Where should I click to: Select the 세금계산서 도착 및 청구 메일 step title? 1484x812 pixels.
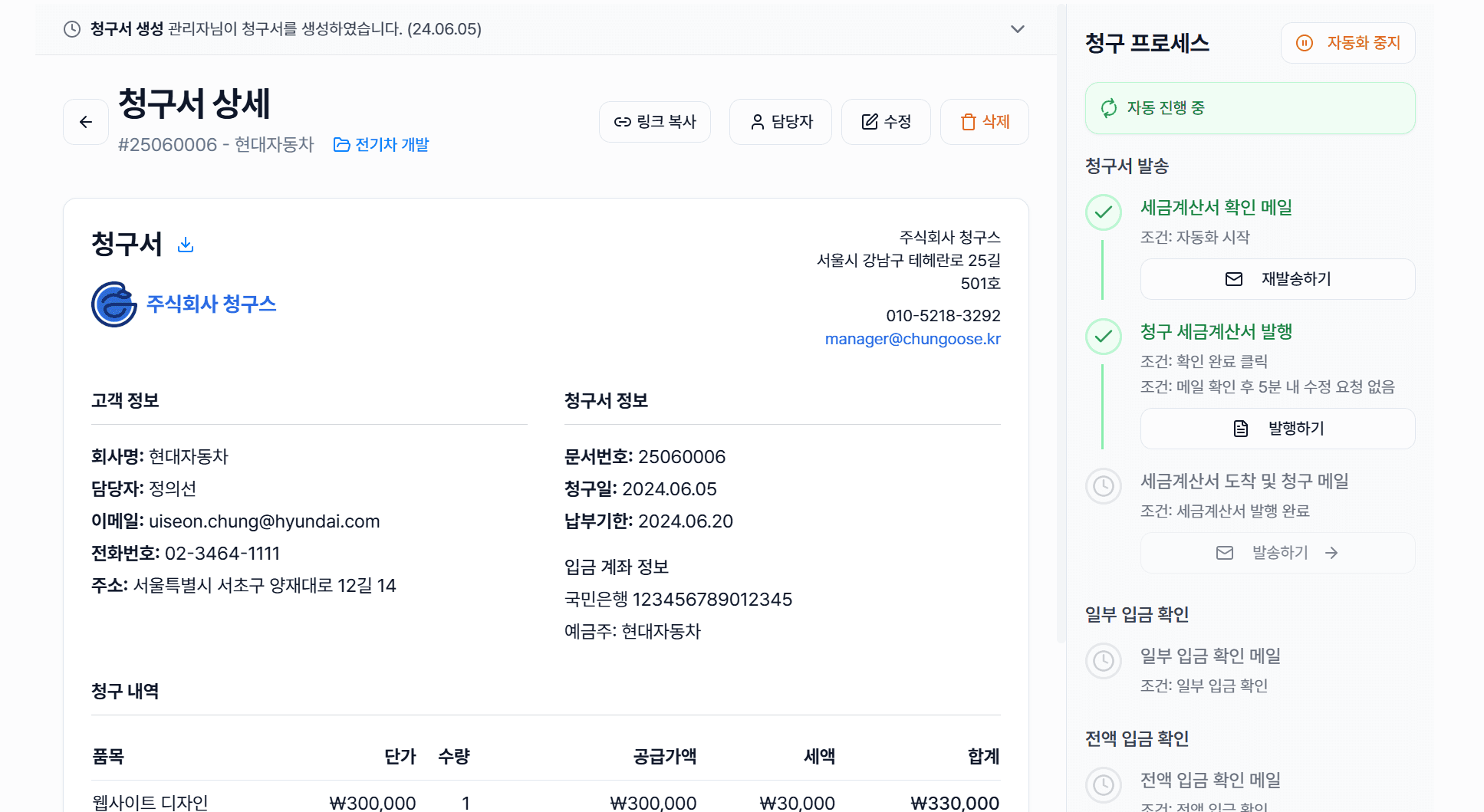[x=1245, y=482]
